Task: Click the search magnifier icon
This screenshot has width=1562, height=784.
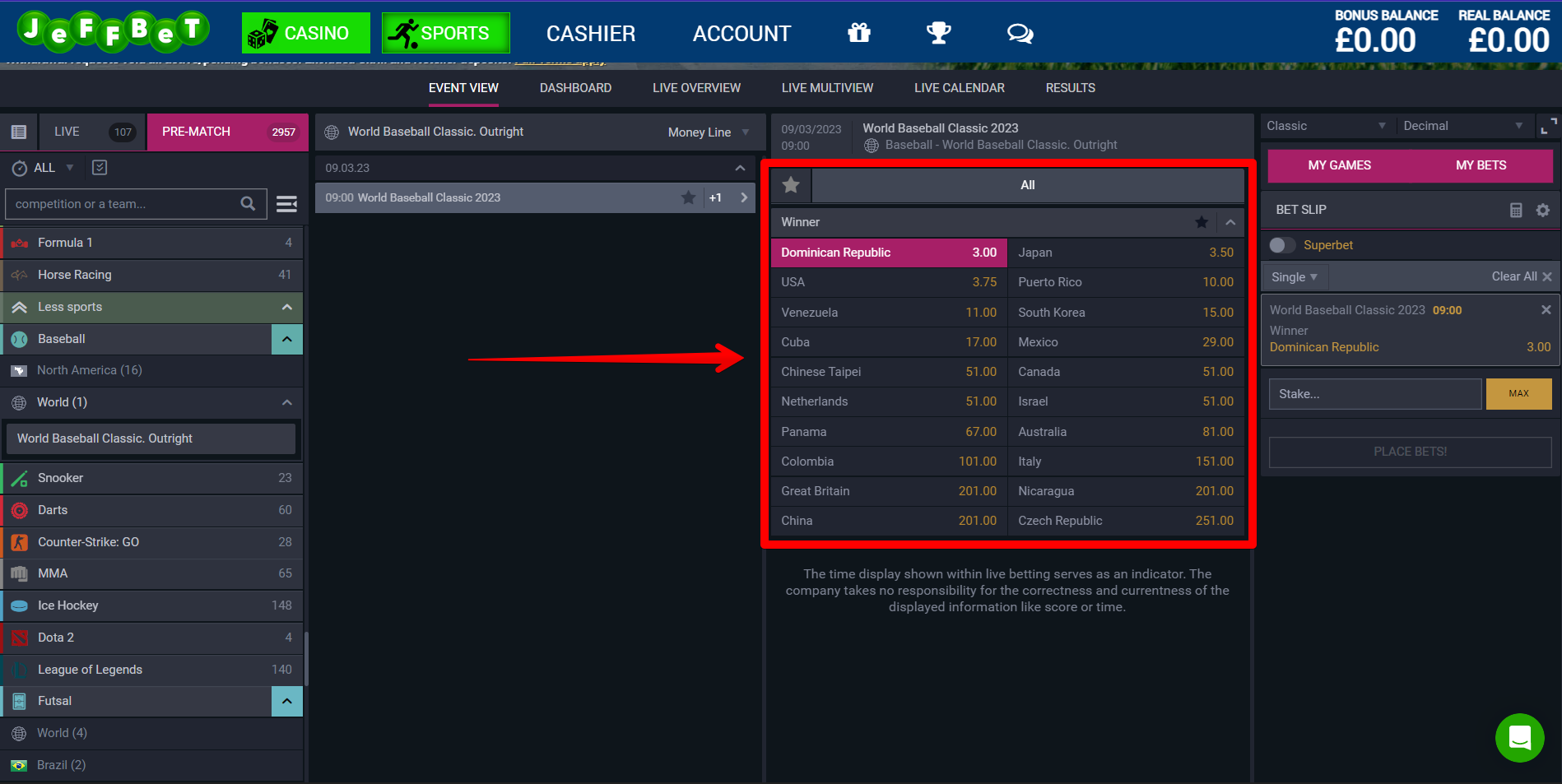Action: tap(248, 204)
